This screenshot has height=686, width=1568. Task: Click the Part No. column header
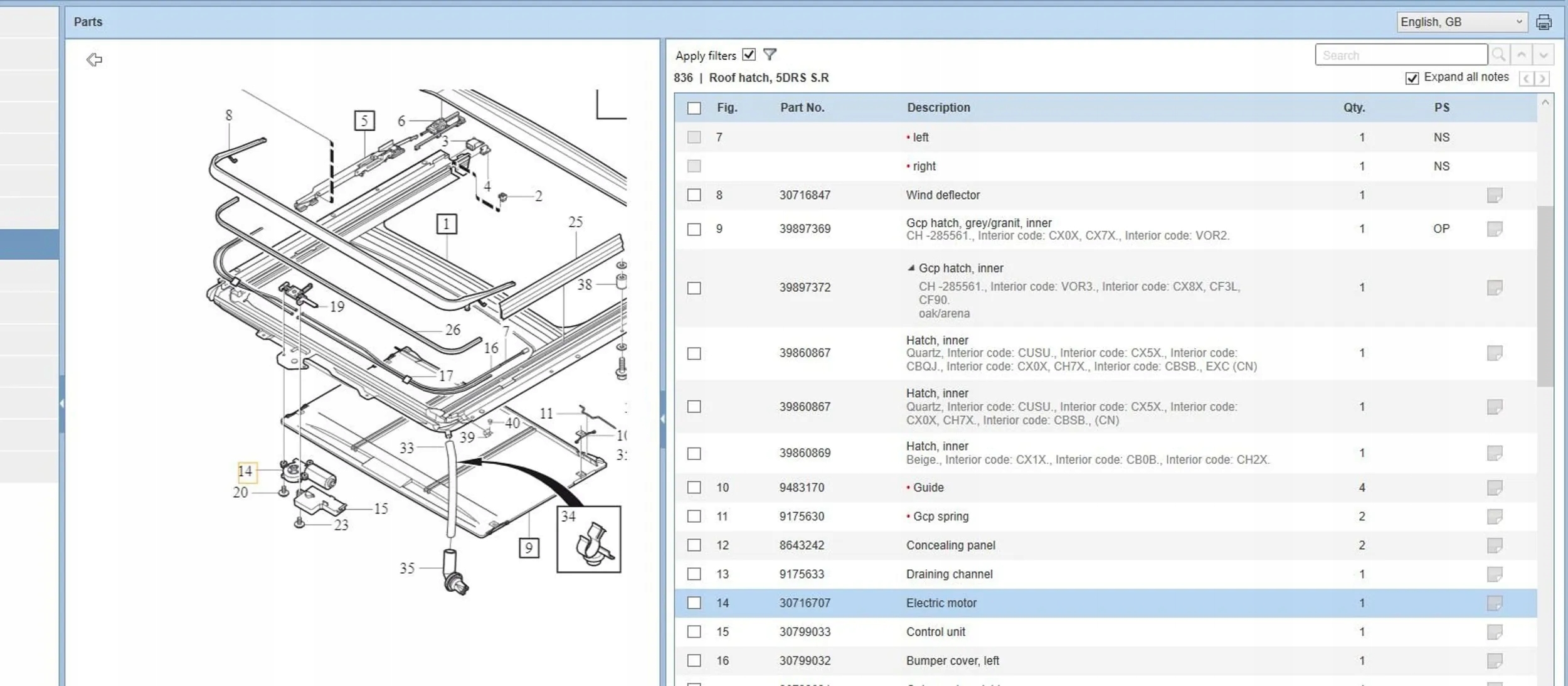point(802,107)
